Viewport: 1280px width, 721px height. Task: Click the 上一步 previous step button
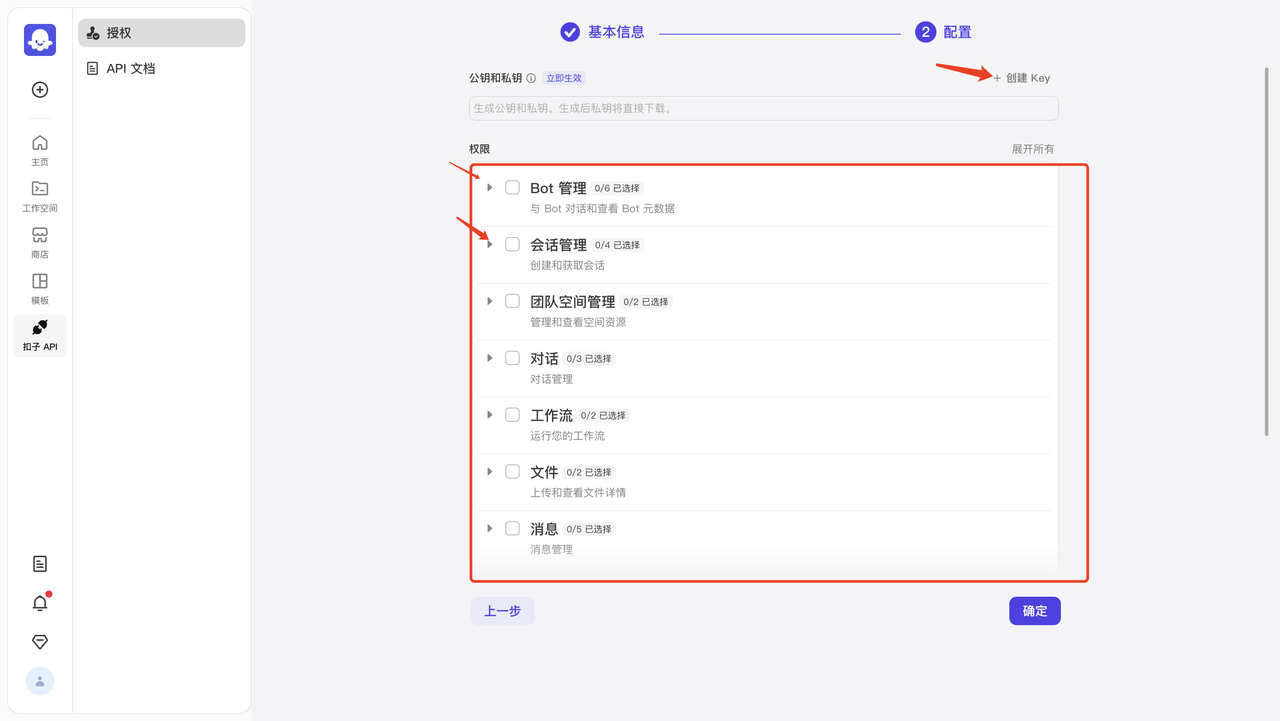pyautogui.click(x=503, y=611)
